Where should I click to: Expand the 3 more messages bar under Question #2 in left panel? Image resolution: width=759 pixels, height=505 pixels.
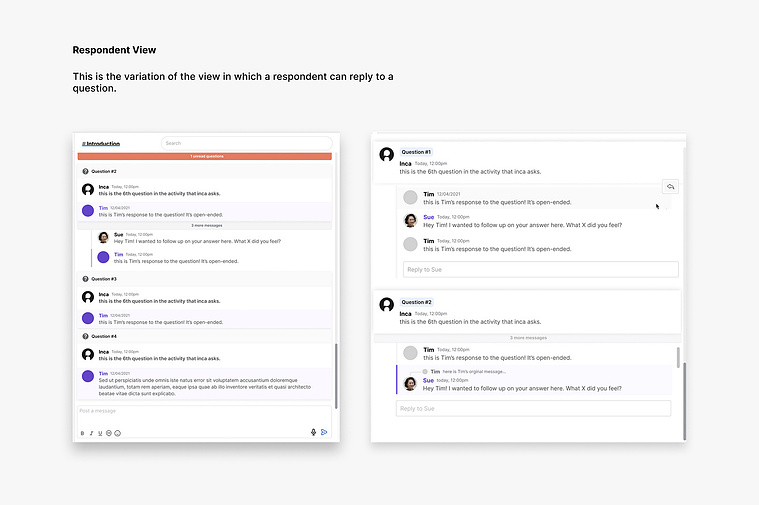(x=205, y=226)
